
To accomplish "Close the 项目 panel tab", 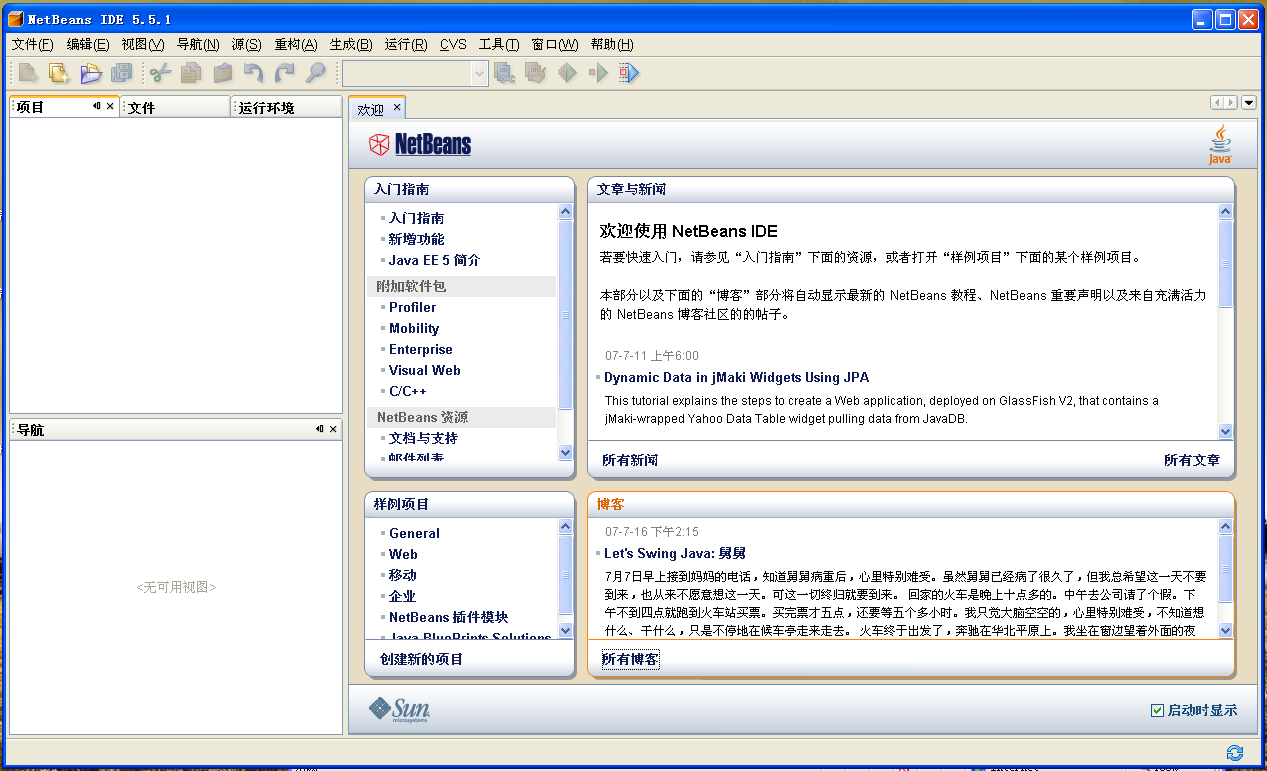I will [110, 106].
